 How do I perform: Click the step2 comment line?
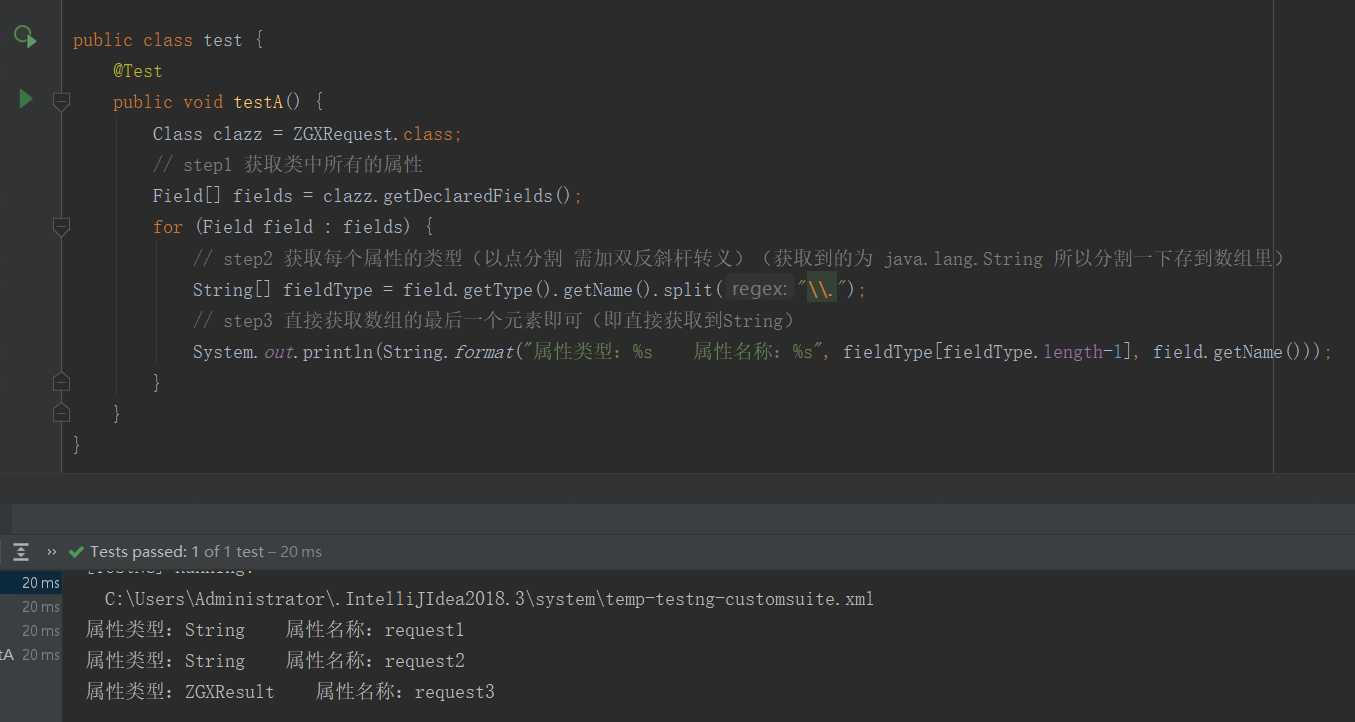pos(739,258)
